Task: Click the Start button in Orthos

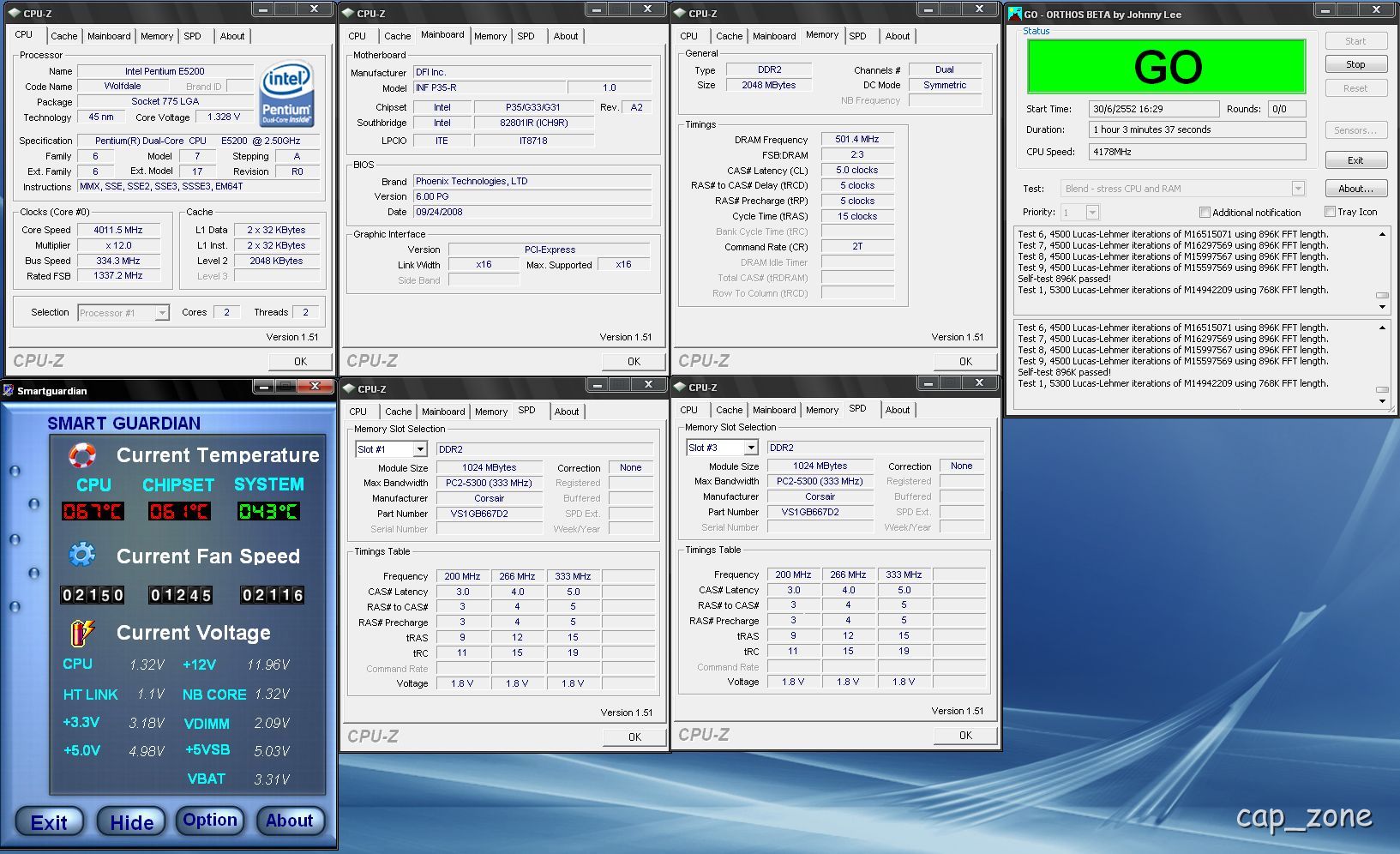Action: pyautogui.click(x=1355, y=41)
